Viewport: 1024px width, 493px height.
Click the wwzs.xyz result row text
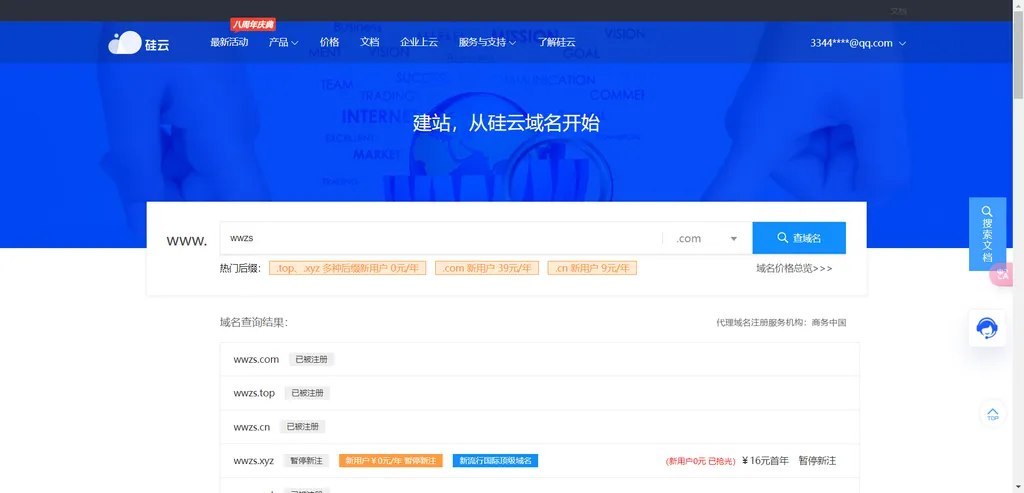point(253,461)
